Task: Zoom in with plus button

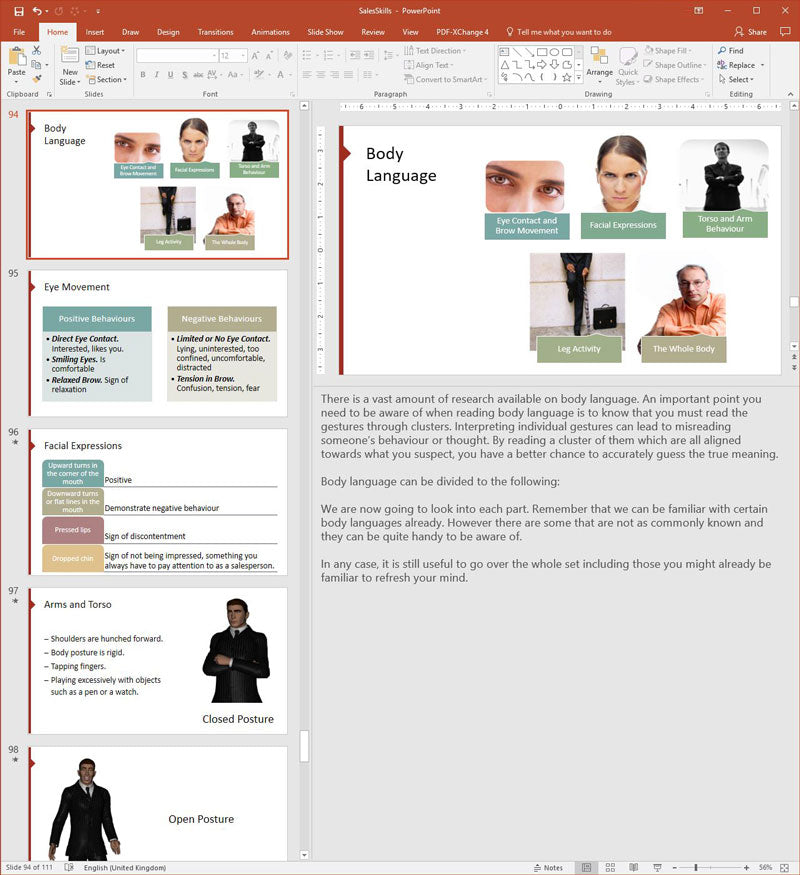Action: click(746, 867)
